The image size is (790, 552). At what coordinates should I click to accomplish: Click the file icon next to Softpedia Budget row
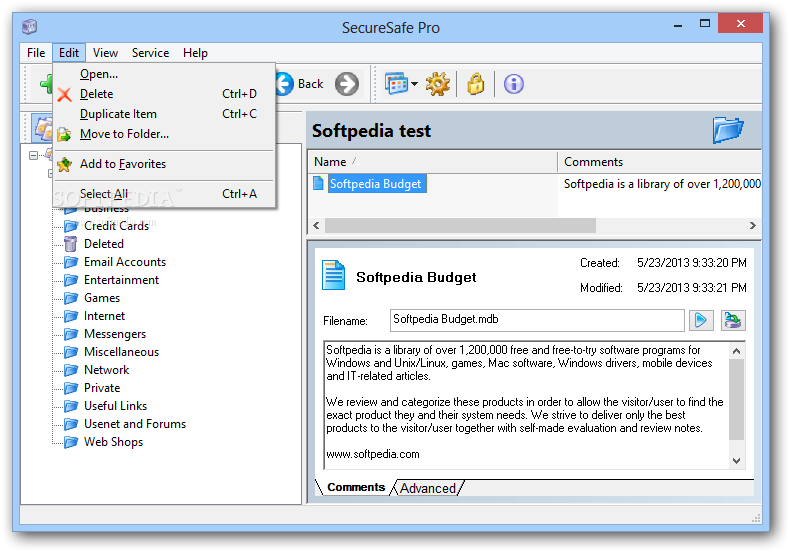[x=318, y=183]
